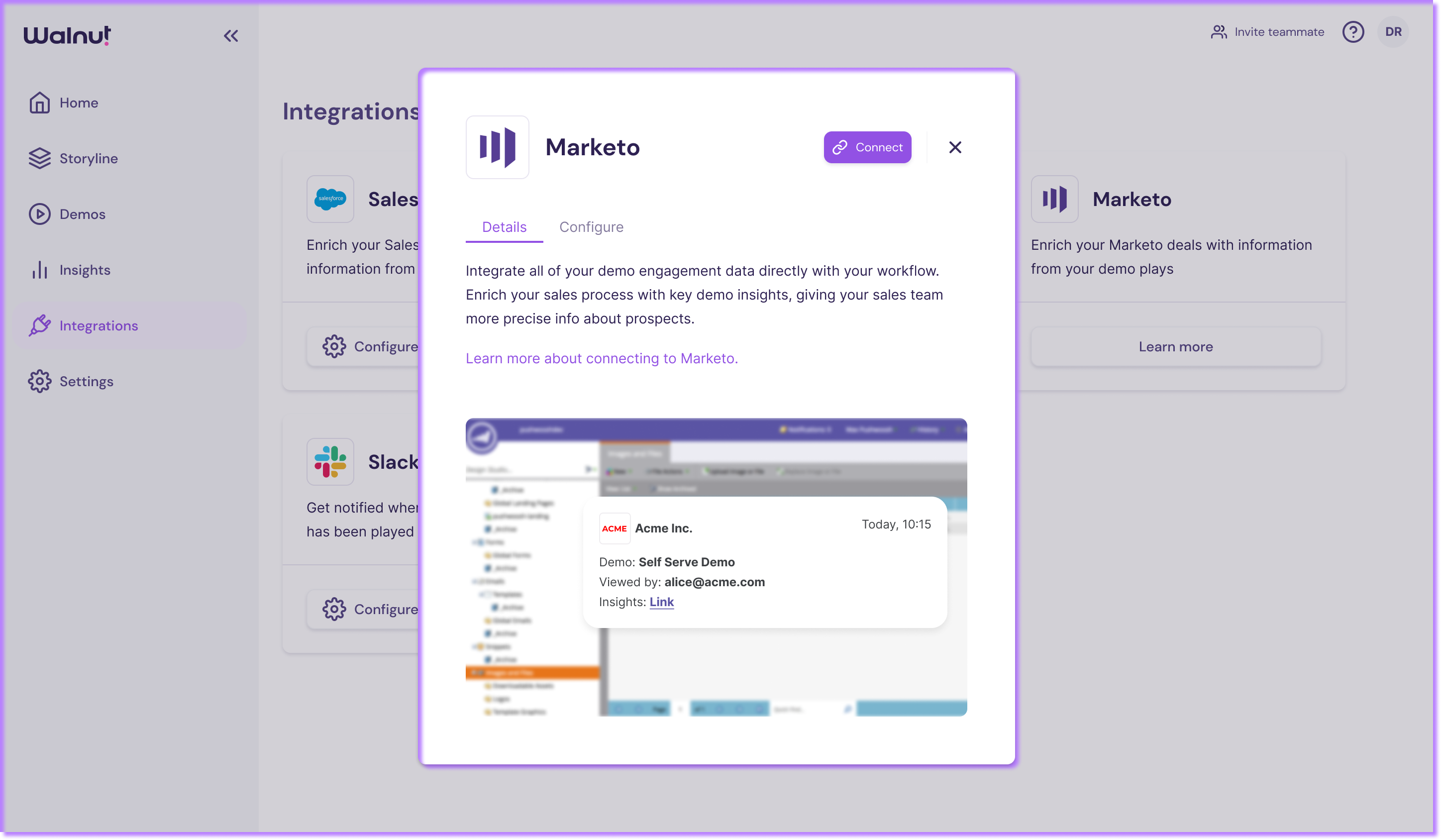Collapse the sidebar with double chevron

(x=231, y=36)
